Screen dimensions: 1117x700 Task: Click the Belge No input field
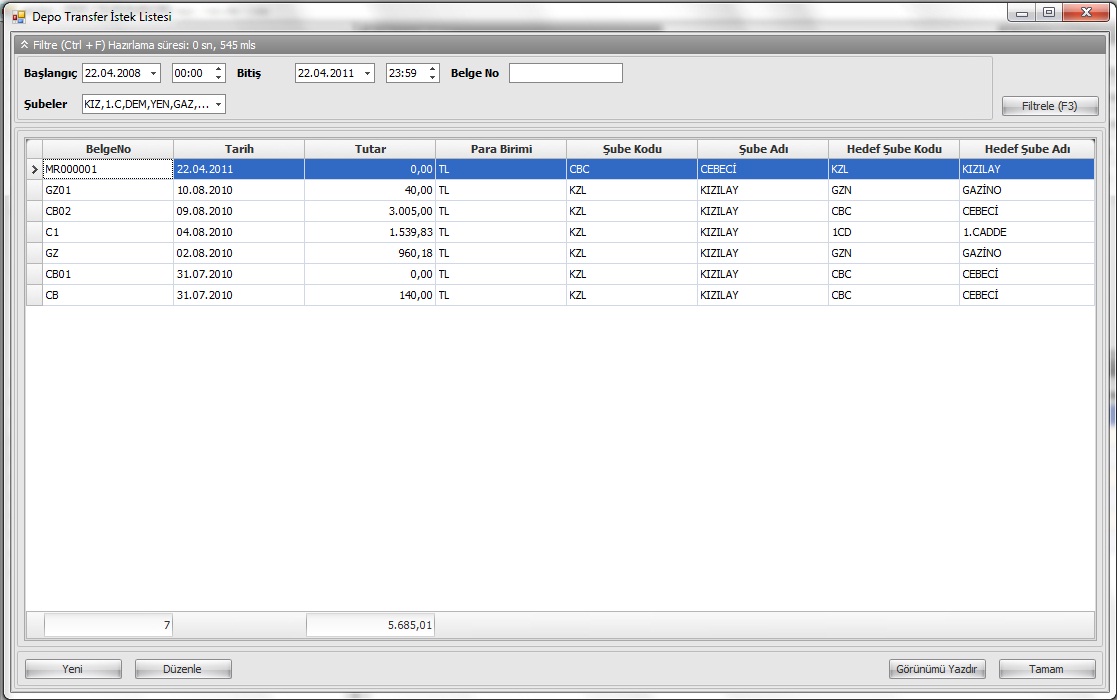566,73
